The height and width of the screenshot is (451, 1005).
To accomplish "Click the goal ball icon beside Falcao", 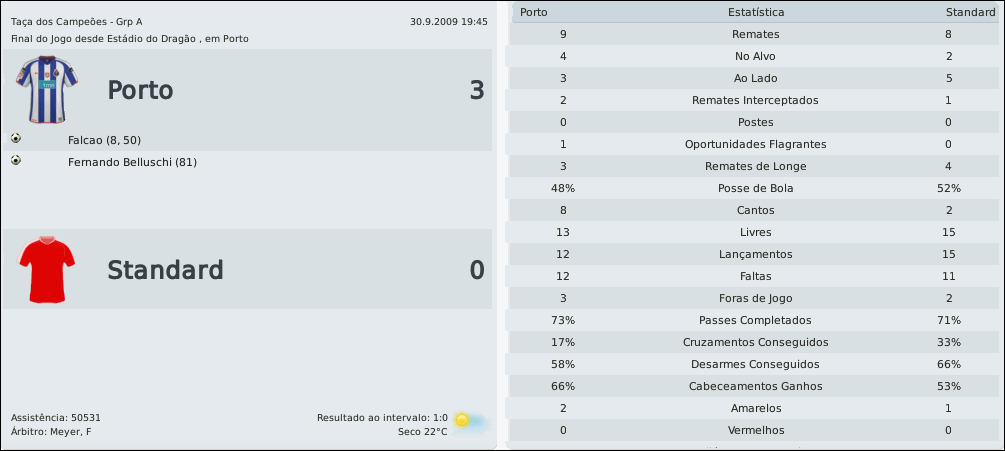I will click(x=16, y=139).
